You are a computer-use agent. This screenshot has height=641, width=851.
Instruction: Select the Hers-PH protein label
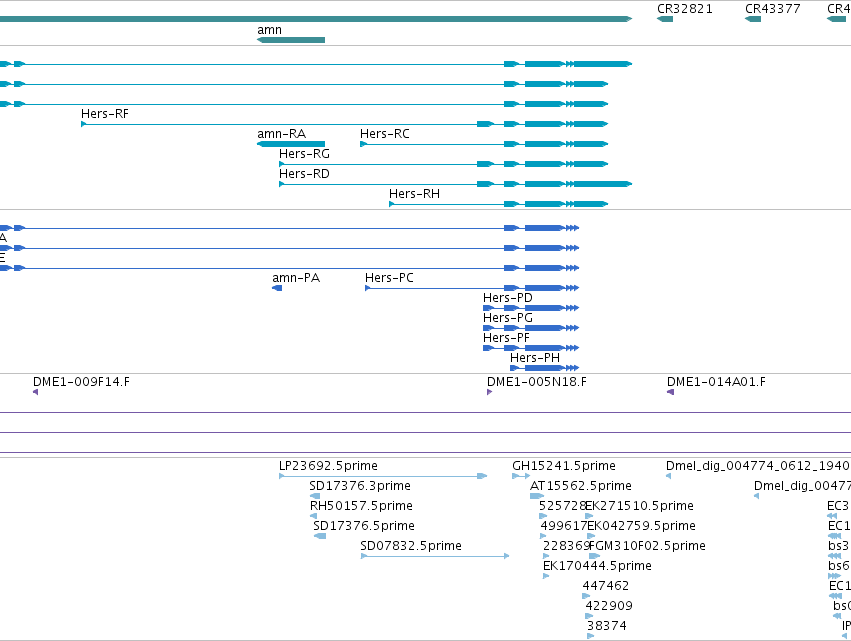pos(535,358)
